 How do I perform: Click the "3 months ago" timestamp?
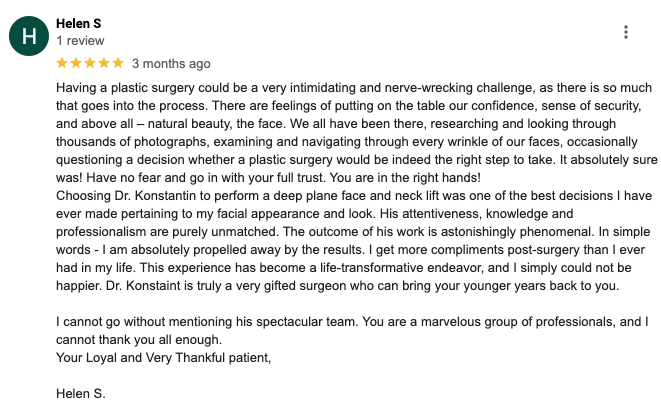click(x=171, y=64)
